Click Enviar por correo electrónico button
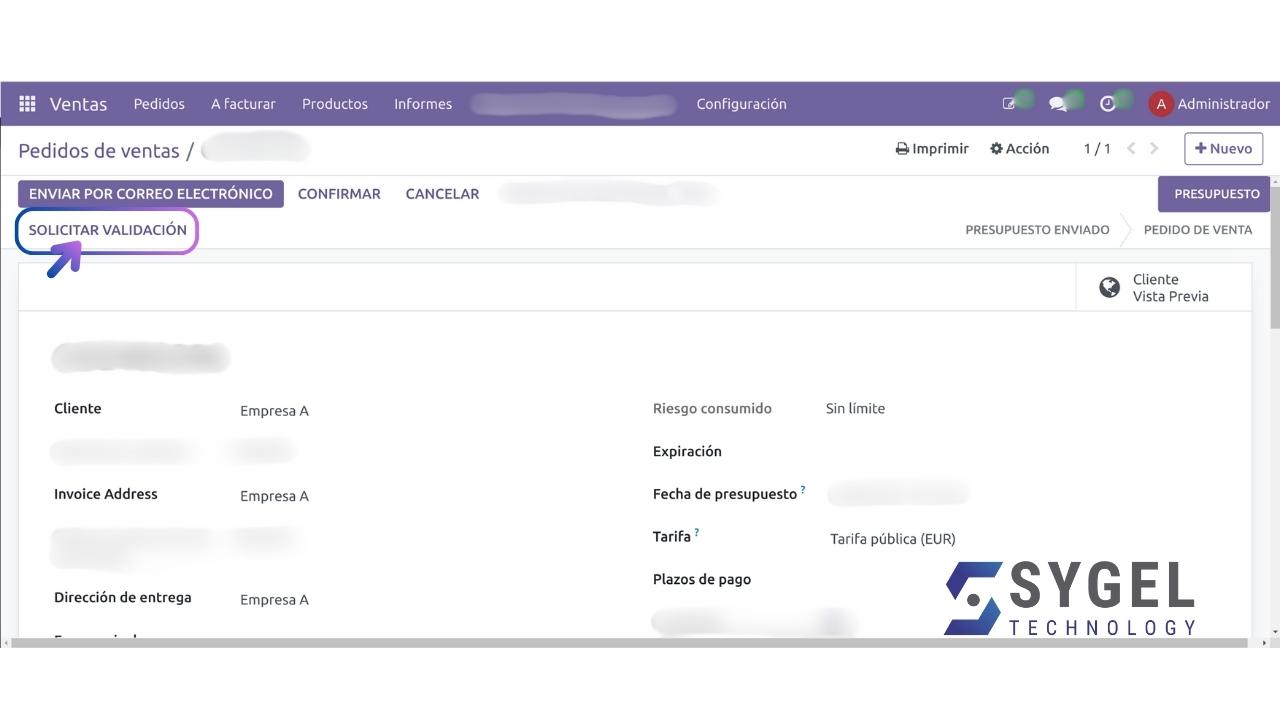This screenshot has height=720, width=1280. tap(151, 194)
